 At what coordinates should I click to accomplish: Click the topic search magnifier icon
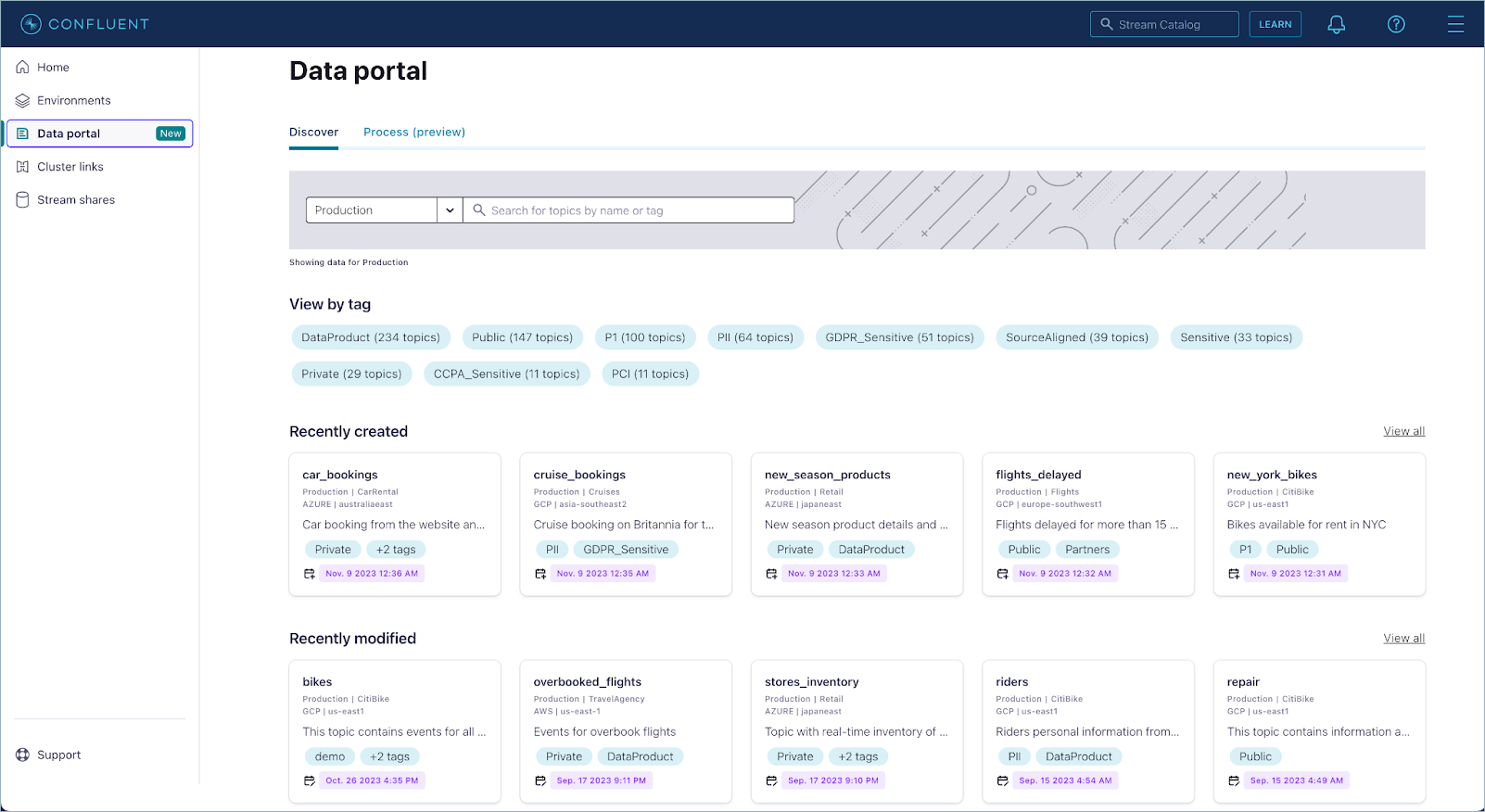(479, 210)
